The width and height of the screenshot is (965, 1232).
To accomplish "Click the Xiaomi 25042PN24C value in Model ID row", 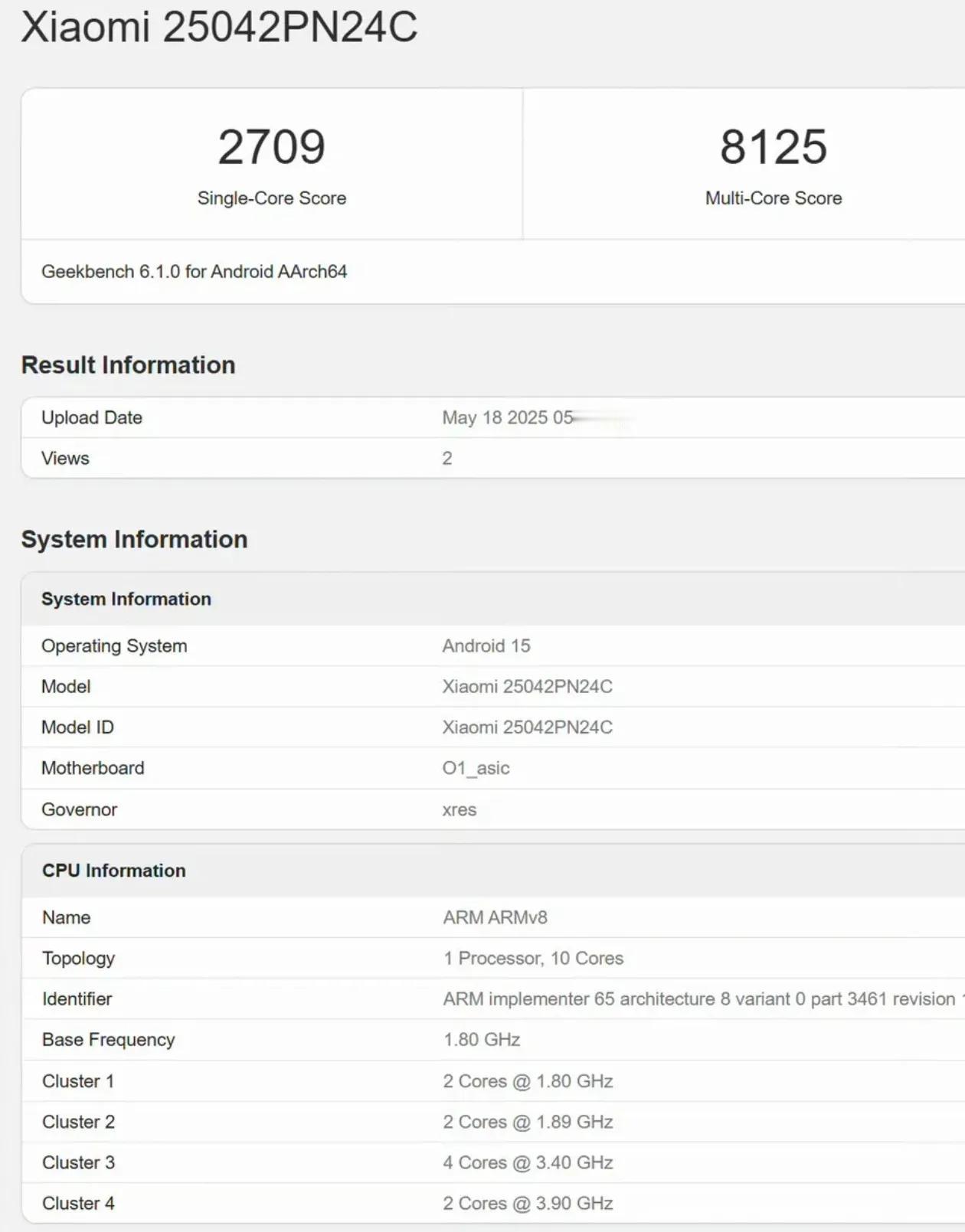I will [527, 727].
